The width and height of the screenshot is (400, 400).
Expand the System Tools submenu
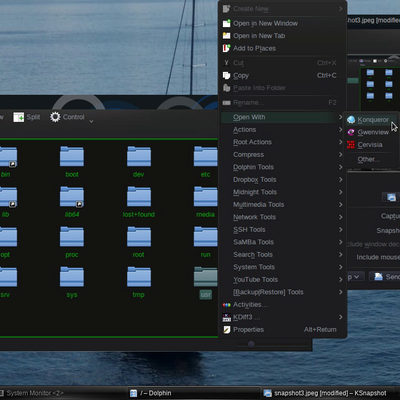(x=282, y=267)
